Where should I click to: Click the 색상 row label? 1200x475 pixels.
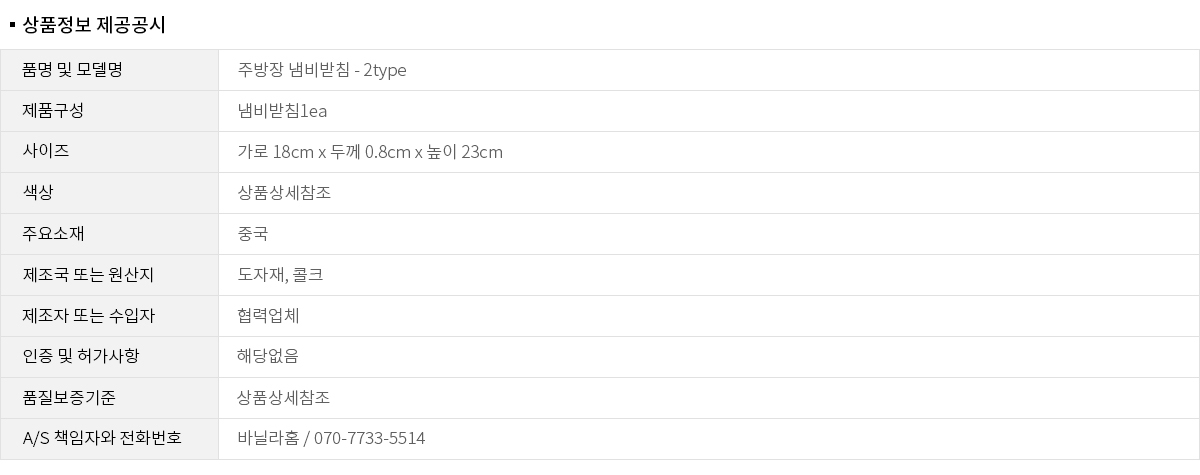[x=38, y=193]
